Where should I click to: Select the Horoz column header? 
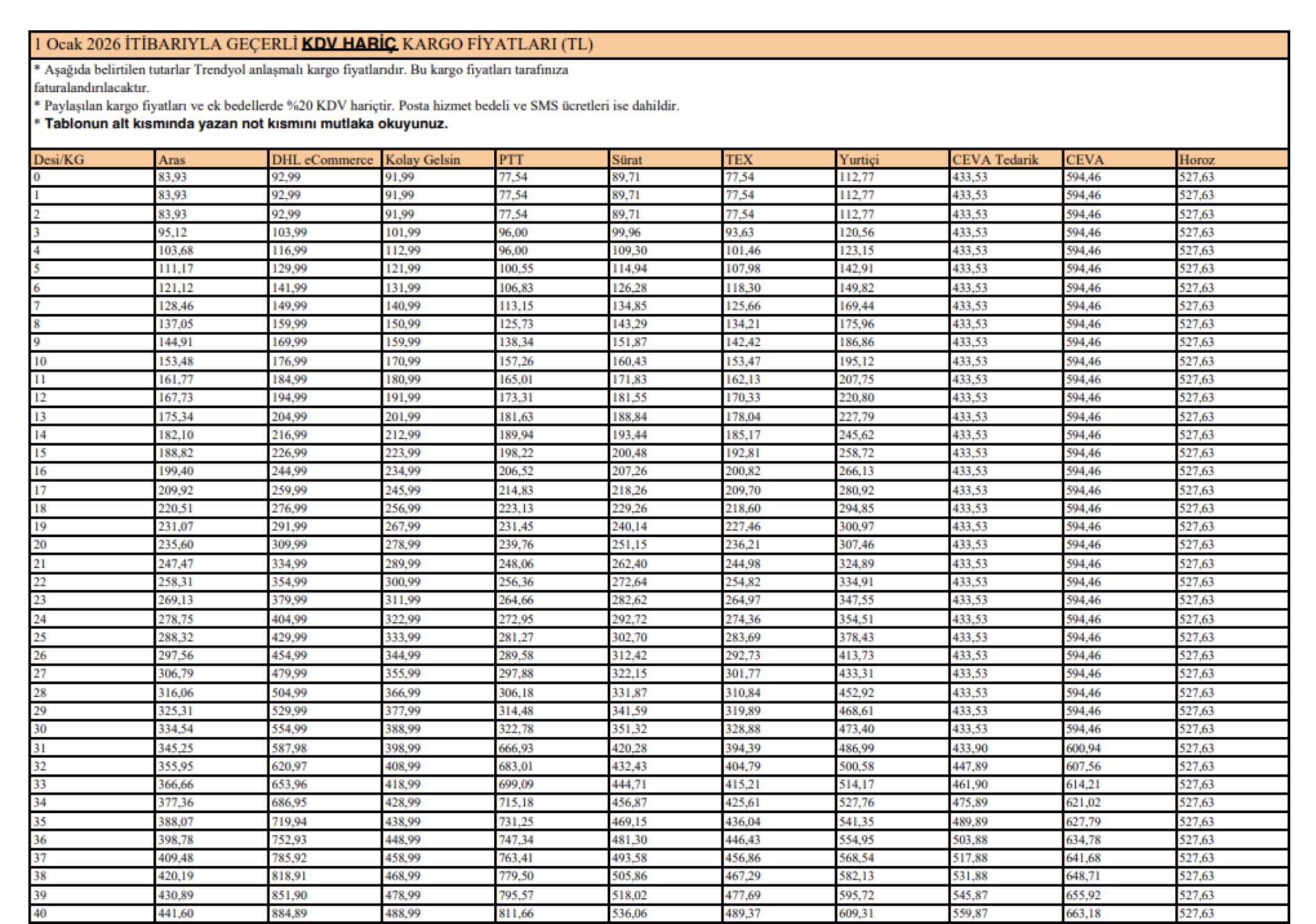coord(1196,160)
